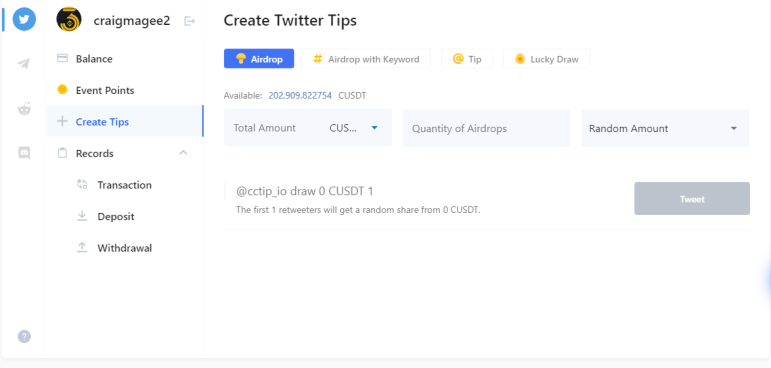Viewport: 771px width, 368px height.
Task: Click the available balance 202.909.822754 link
Action: point(300,95)
